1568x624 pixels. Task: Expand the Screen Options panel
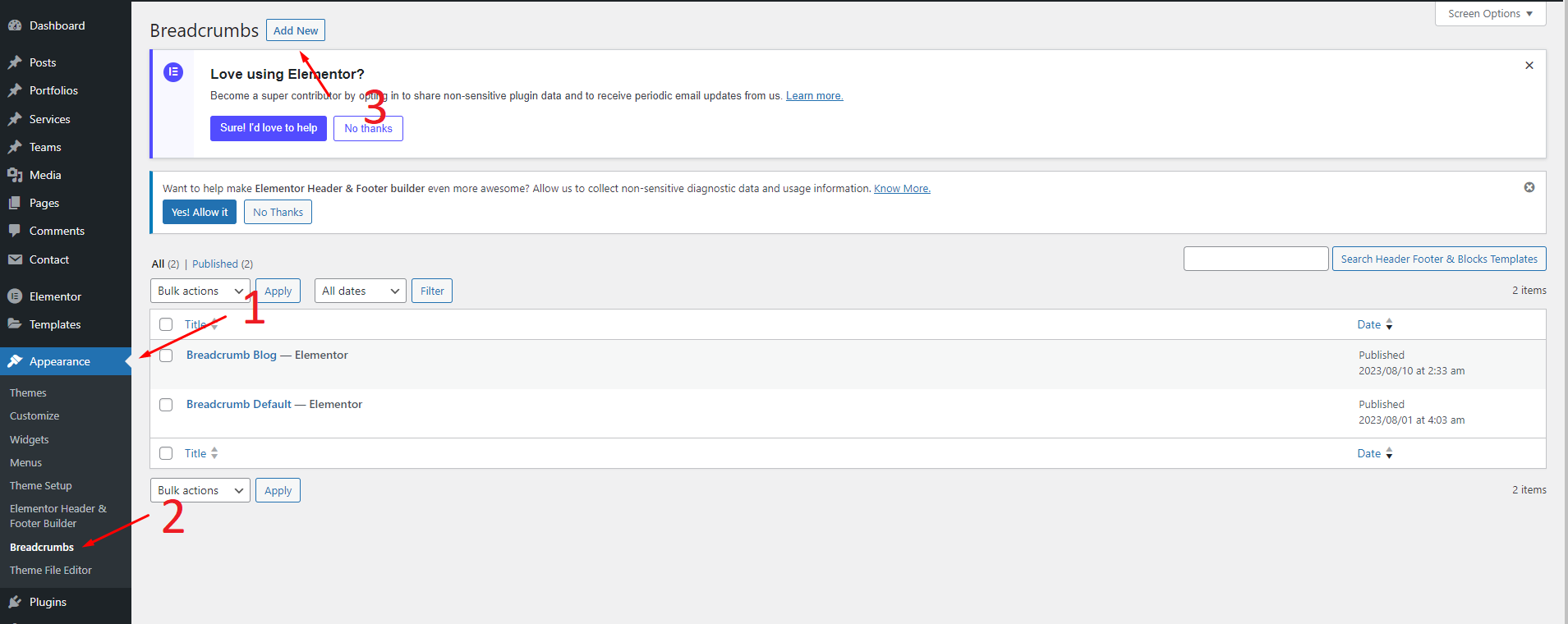point(1489,14)
